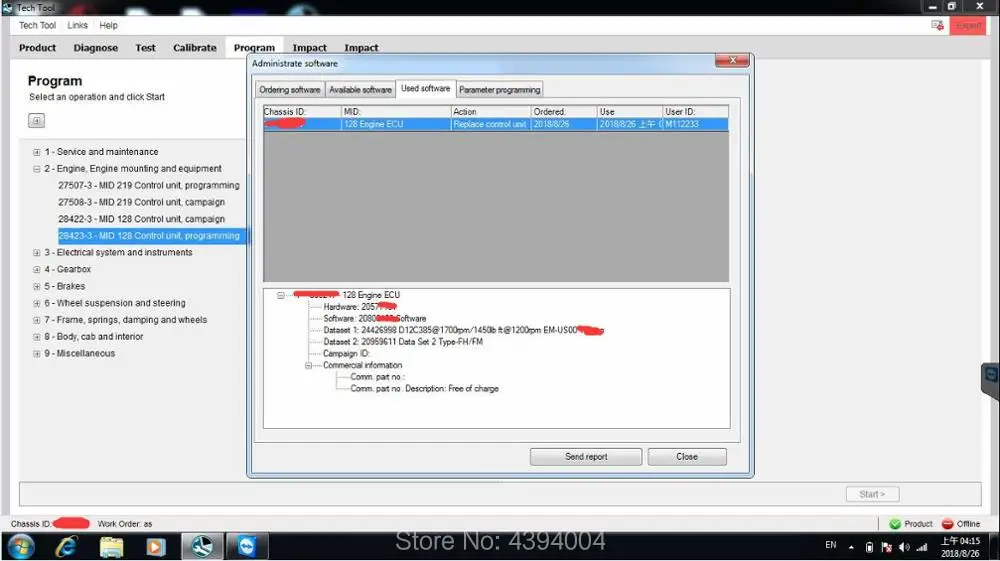Click the Close button in dialog
Viewport: 1000px width, 561px height.
687,456
